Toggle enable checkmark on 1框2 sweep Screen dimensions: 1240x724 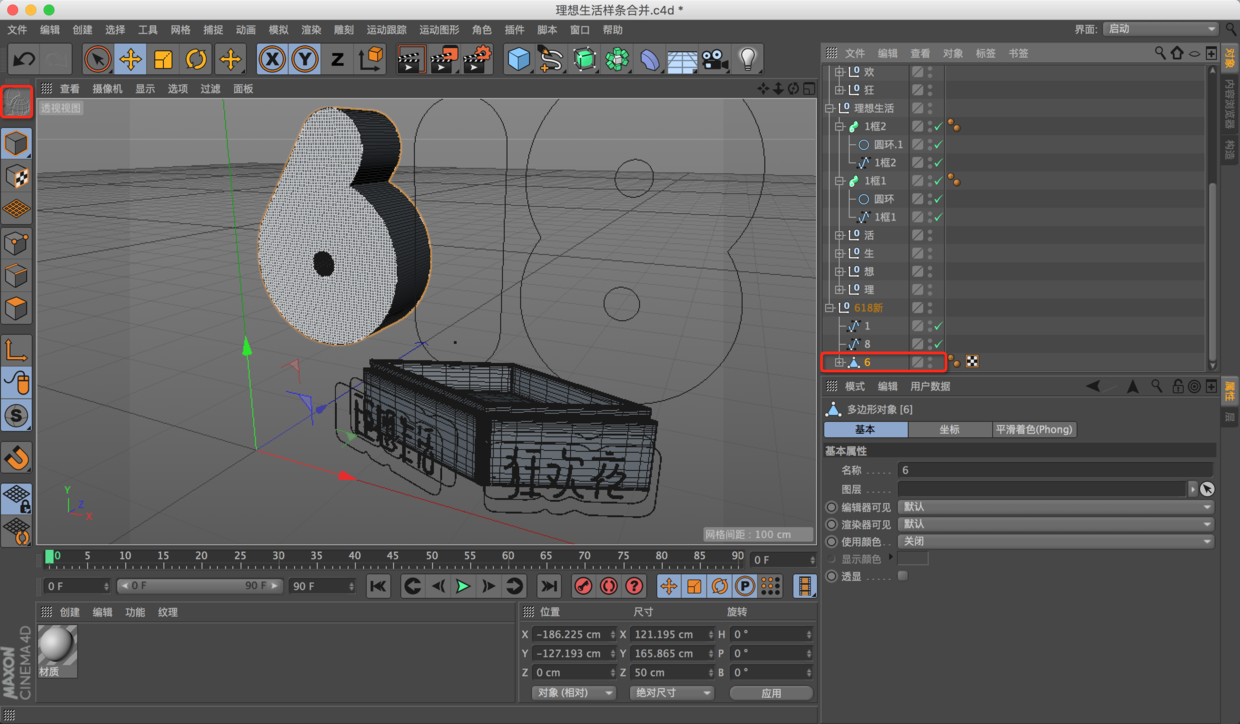pos(938,127)
